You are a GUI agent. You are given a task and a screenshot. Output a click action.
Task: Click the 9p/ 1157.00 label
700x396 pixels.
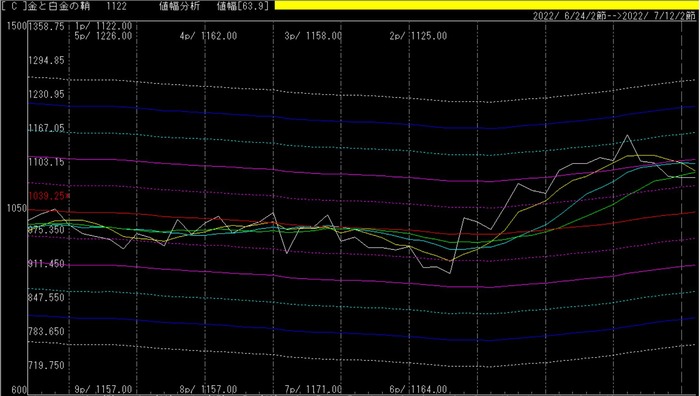104,390
